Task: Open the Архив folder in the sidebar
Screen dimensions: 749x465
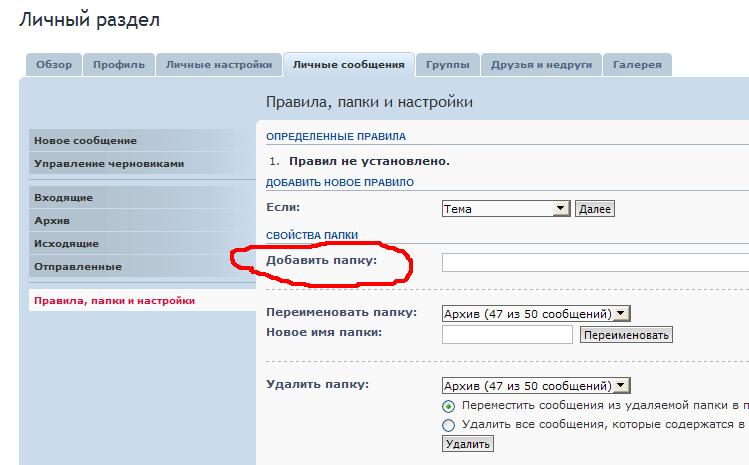Action: tap(52, 221)
